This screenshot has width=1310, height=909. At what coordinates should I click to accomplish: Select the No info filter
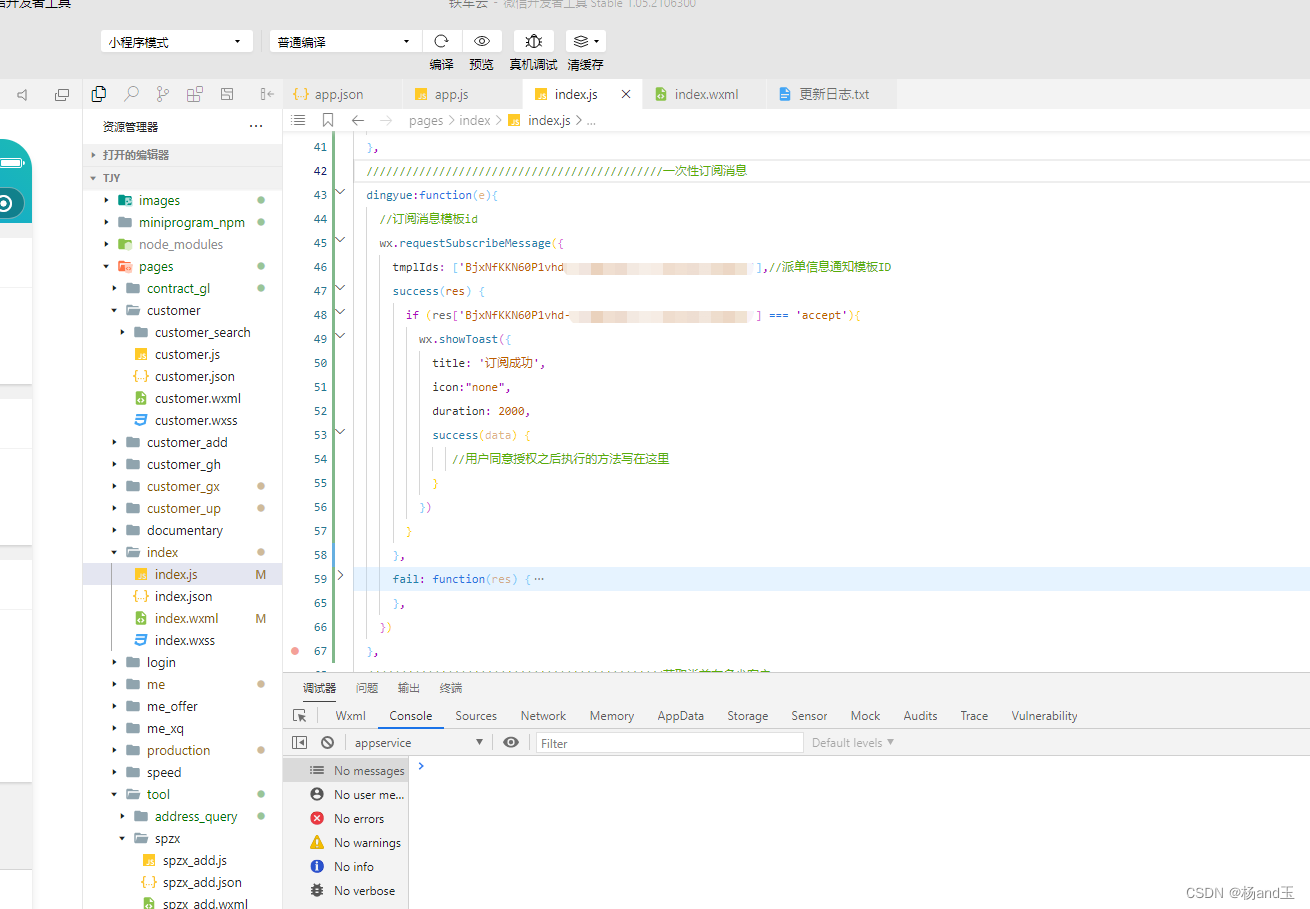point(346,866)
